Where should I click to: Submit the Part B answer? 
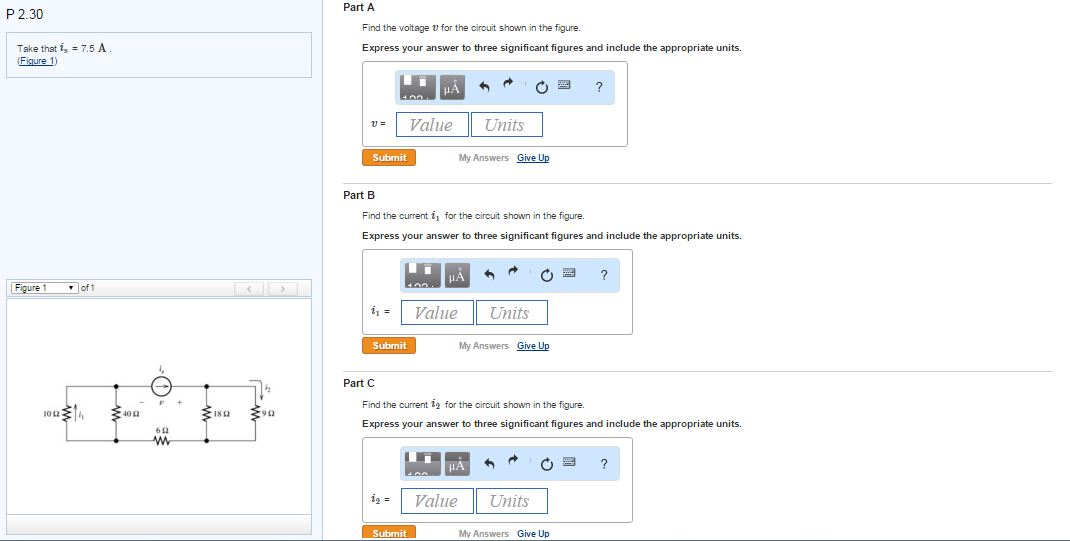(x=389, y=346)
